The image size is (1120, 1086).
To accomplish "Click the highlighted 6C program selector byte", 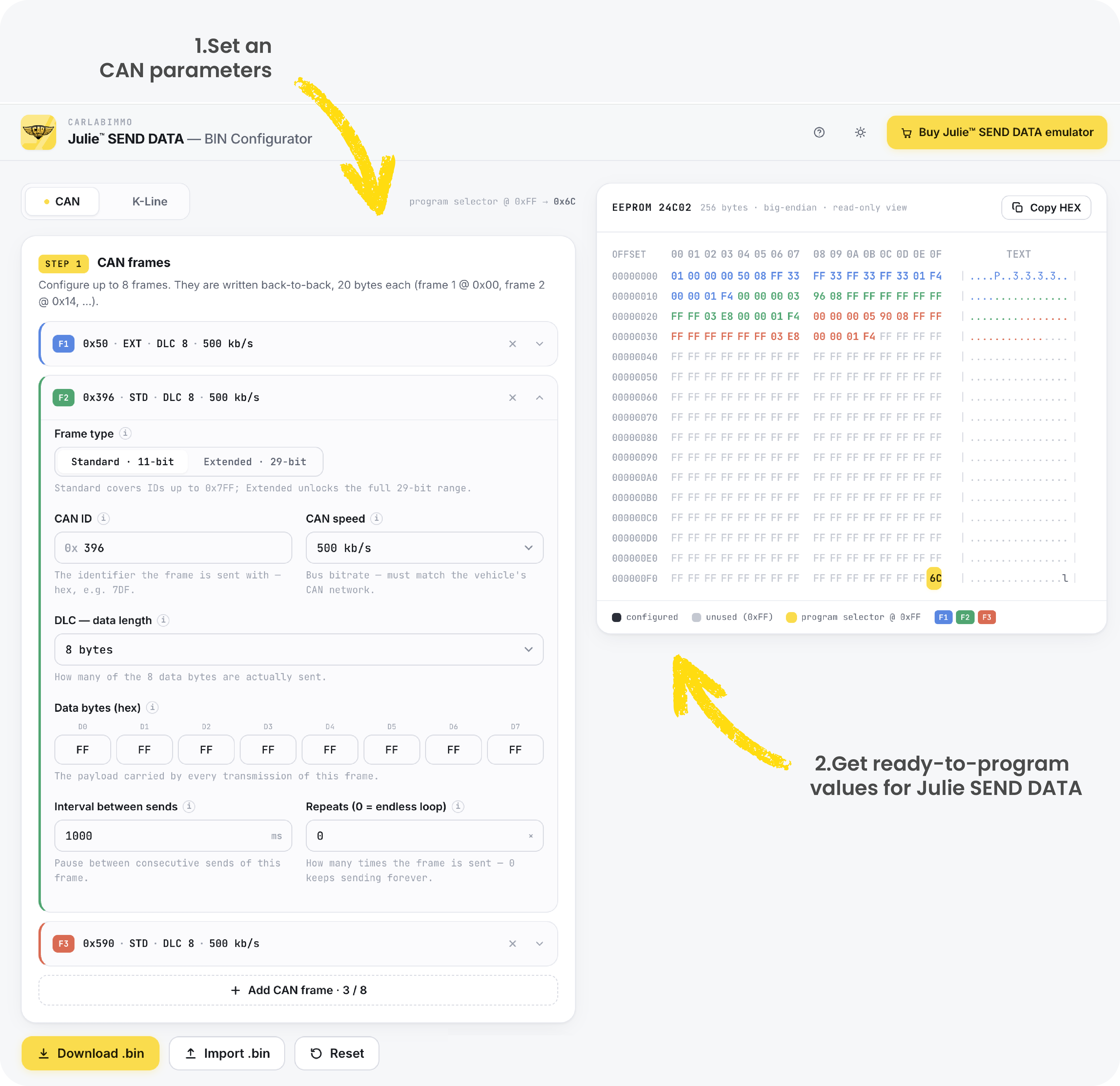I will 935,578.
